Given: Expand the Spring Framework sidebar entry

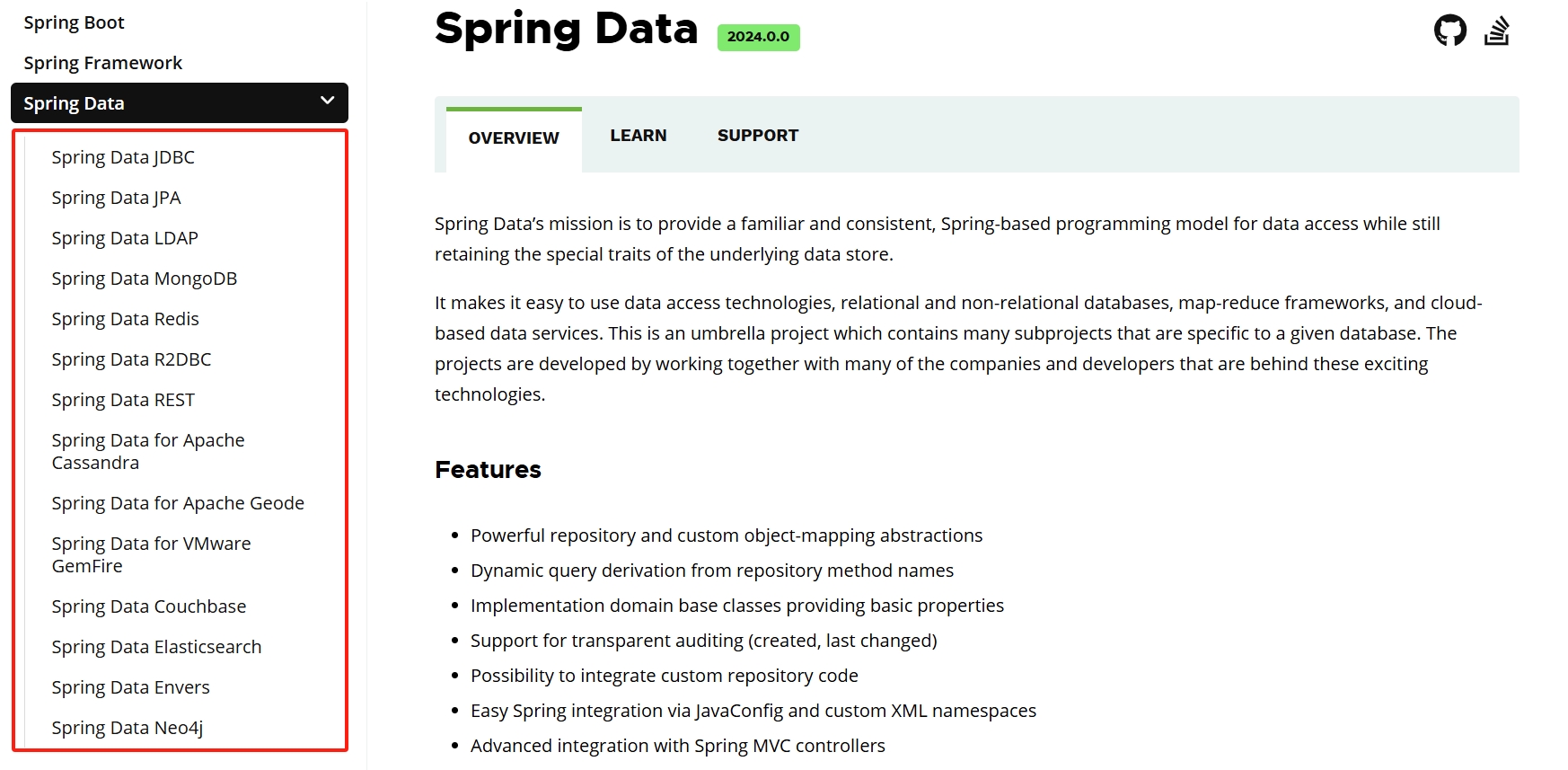Looking at the screenshot, I should (x=102, y=62).
